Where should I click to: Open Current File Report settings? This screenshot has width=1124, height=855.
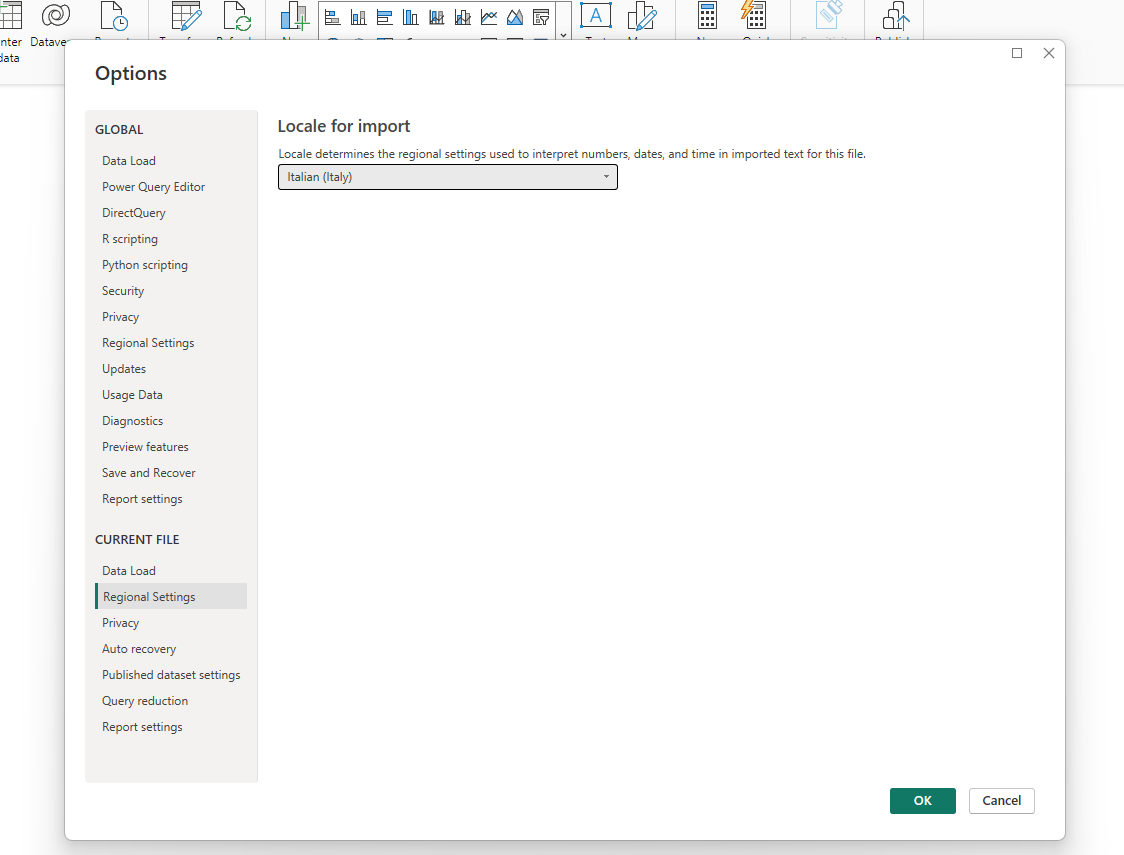point(142,727)
